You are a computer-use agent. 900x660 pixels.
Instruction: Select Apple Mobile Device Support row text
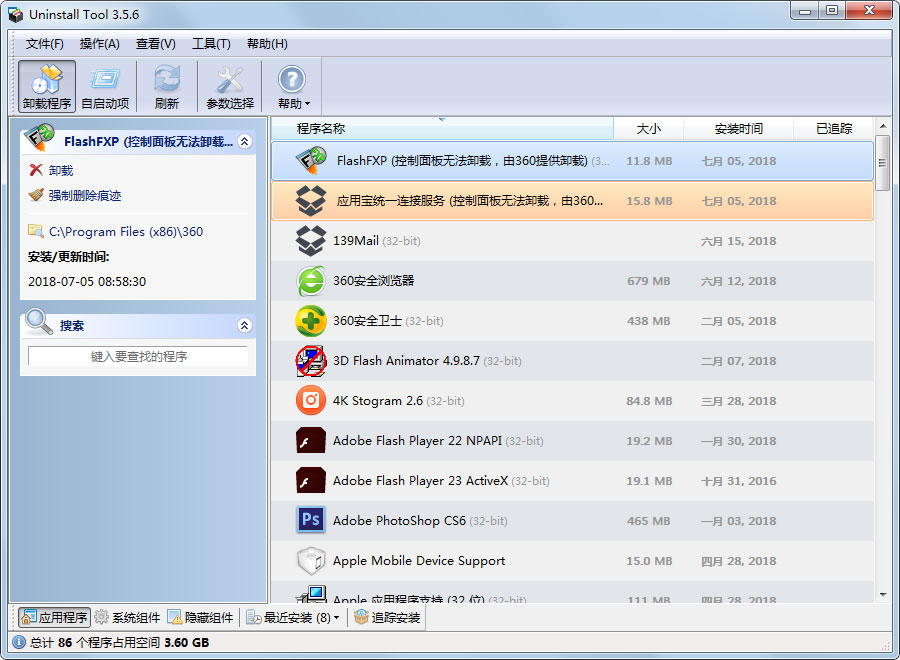[x=419, y=561]
